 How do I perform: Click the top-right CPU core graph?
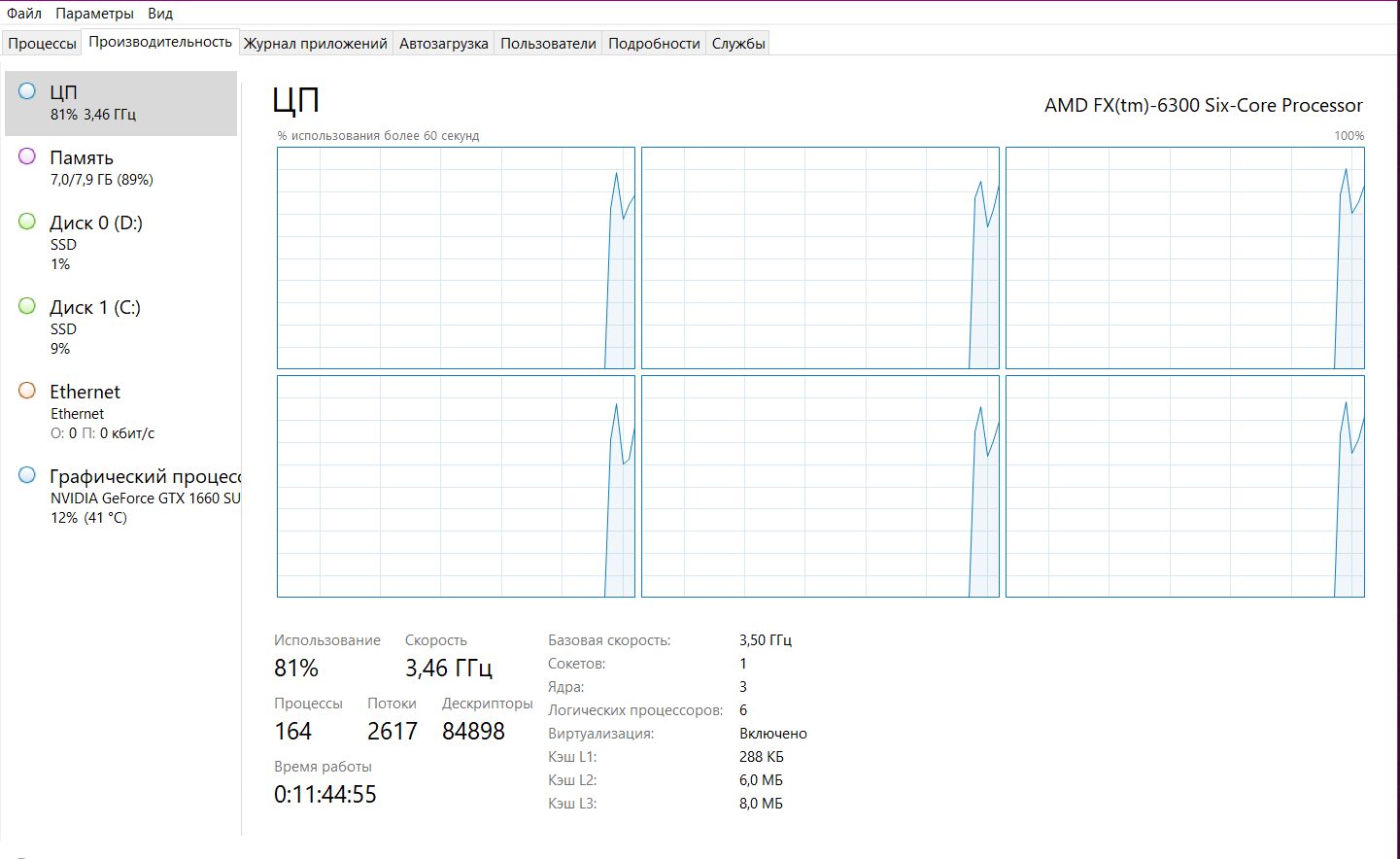[x=1185, y=258]
